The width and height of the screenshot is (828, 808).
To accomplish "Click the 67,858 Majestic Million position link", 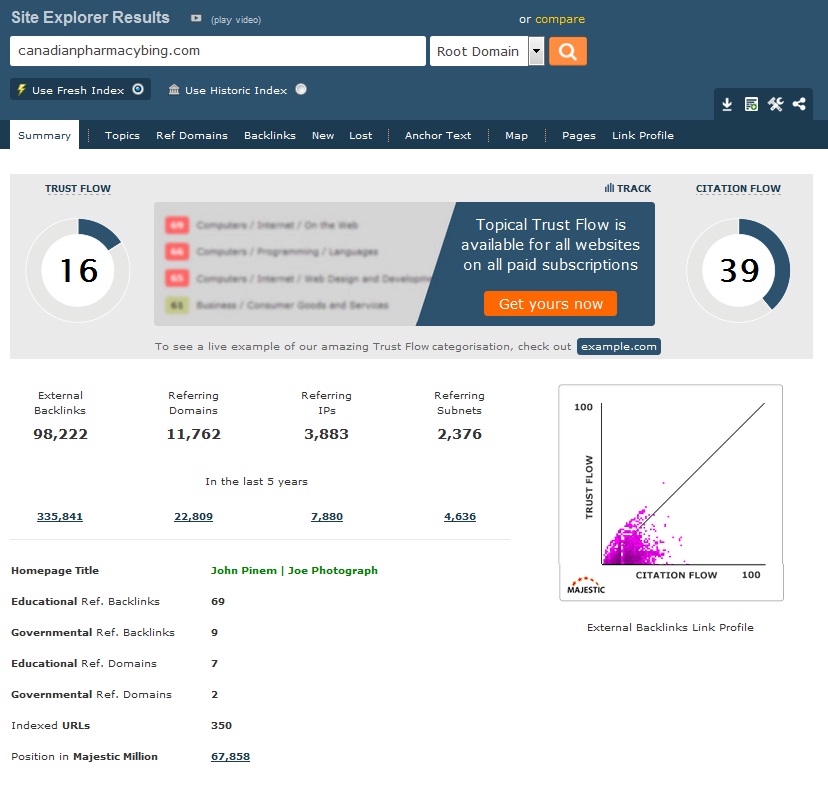I will (230, 756).
